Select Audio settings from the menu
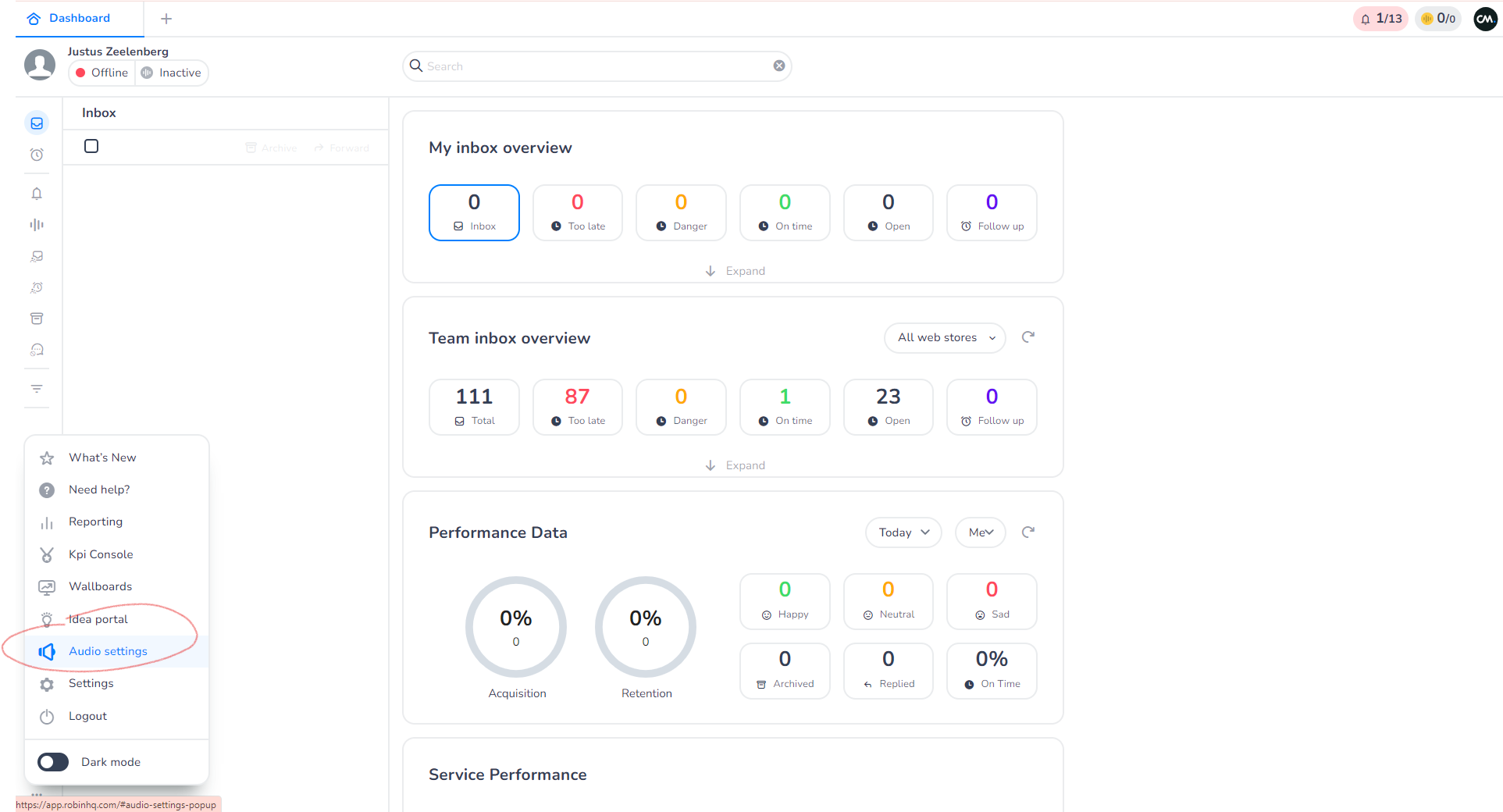 coord(108,651)
